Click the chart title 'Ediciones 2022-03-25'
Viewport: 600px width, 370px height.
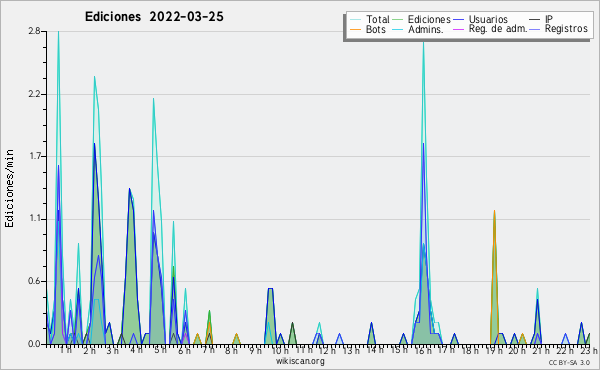coord(154,17)
